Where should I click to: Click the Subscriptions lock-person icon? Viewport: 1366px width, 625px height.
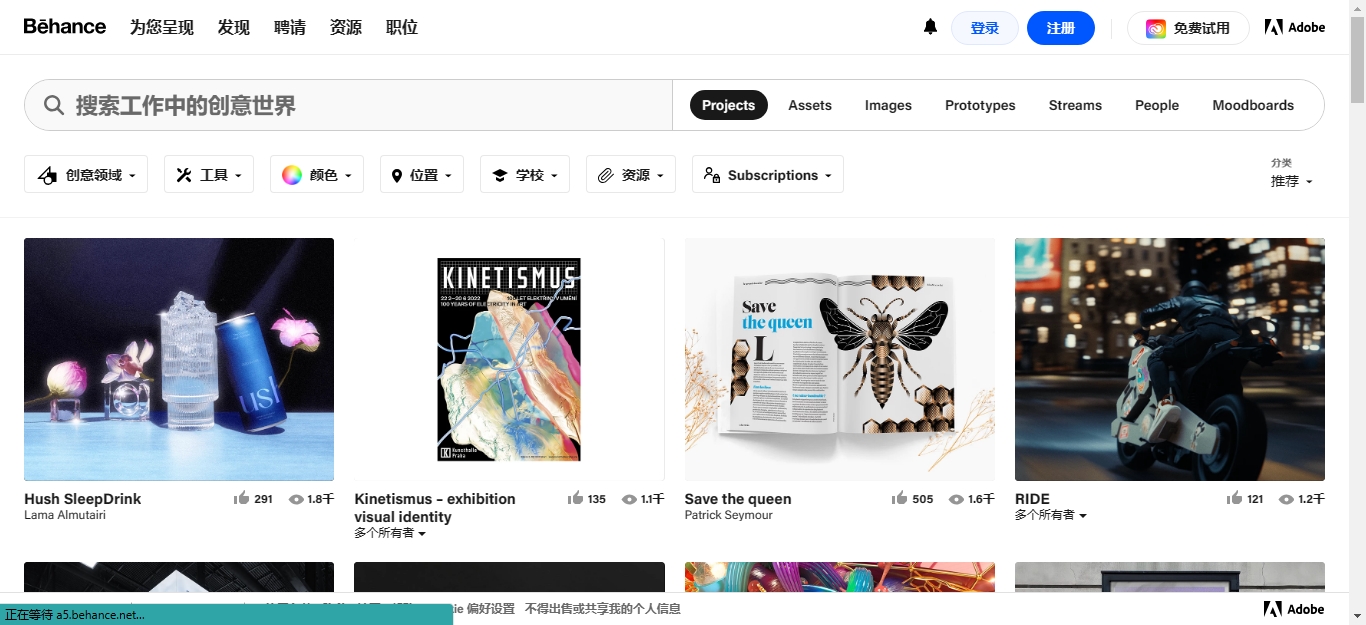(x=712, y=175)
